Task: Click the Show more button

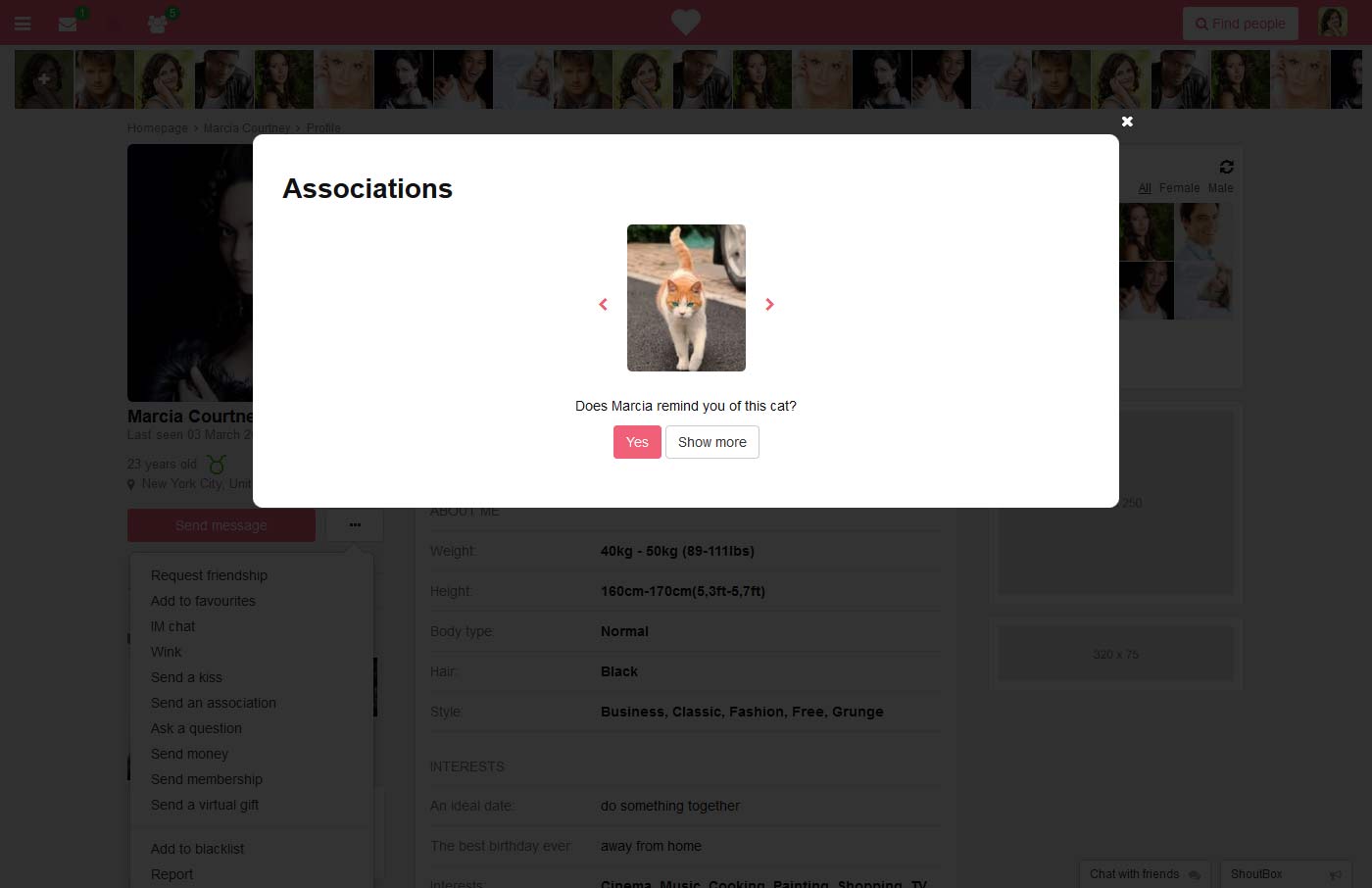Action: pos(712,442)
